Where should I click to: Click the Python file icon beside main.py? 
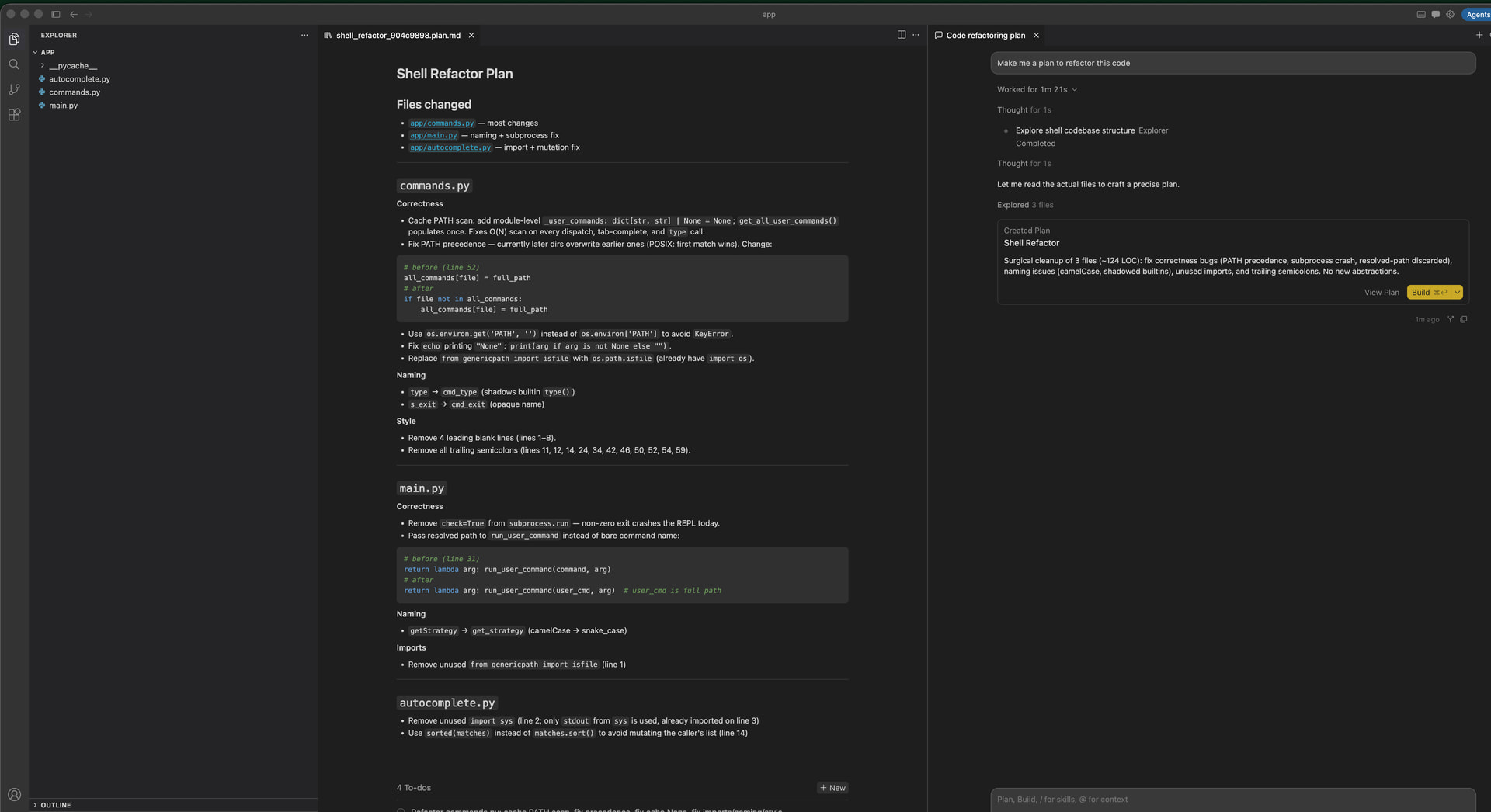42,106
